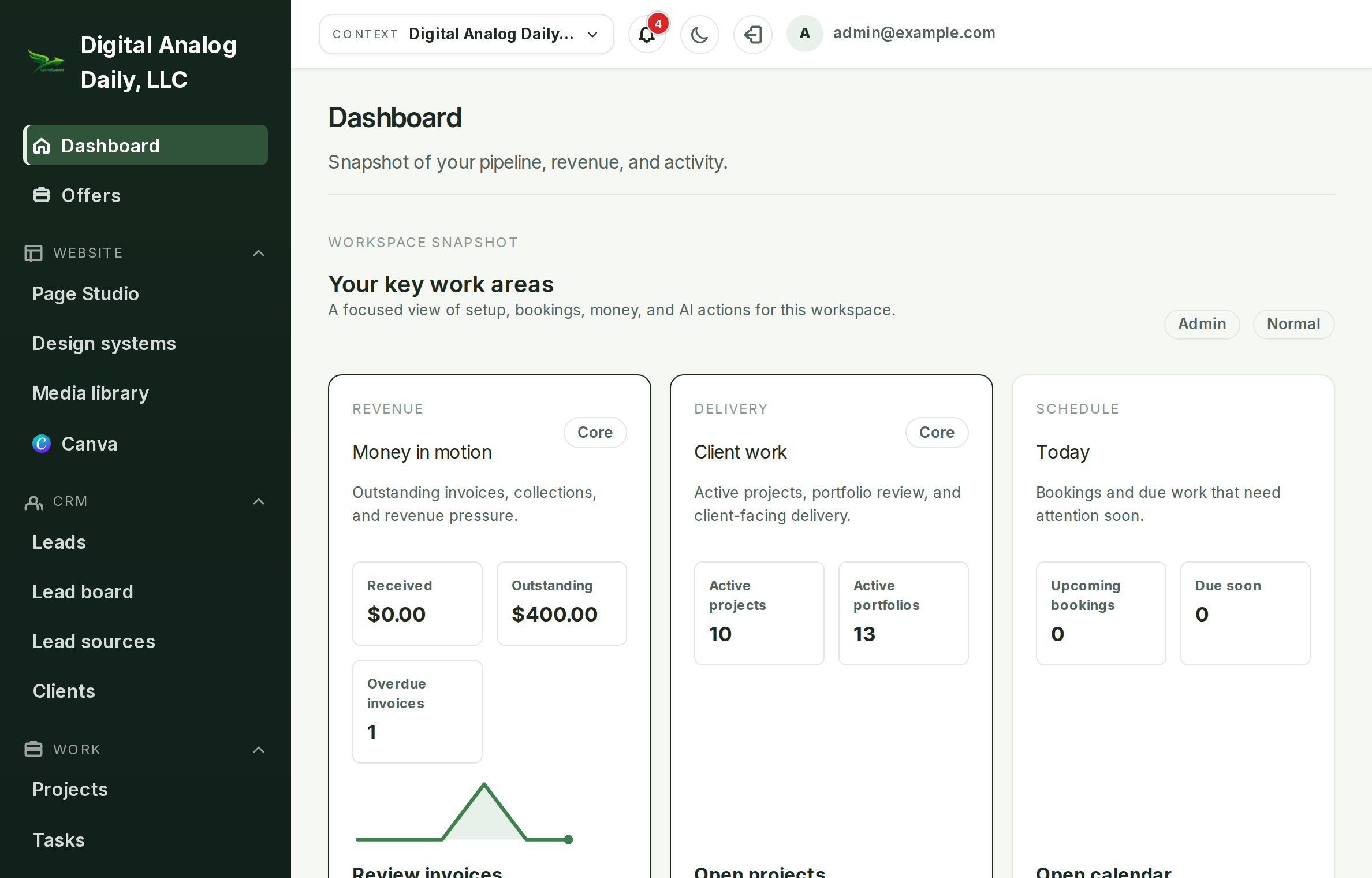Click the Your key work areas heading
Screen dimensions: 1372x878
click(441, 284)
